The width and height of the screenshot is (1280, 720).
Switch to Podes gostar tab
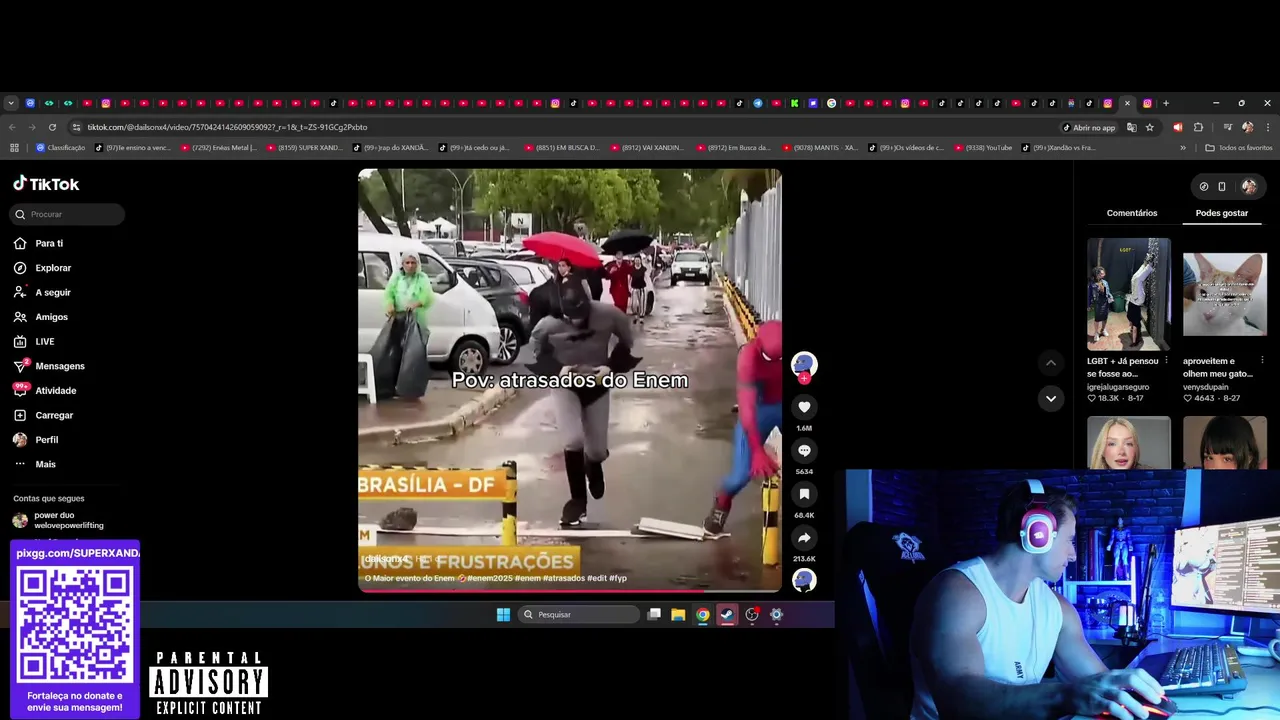tap(1222, 213)
